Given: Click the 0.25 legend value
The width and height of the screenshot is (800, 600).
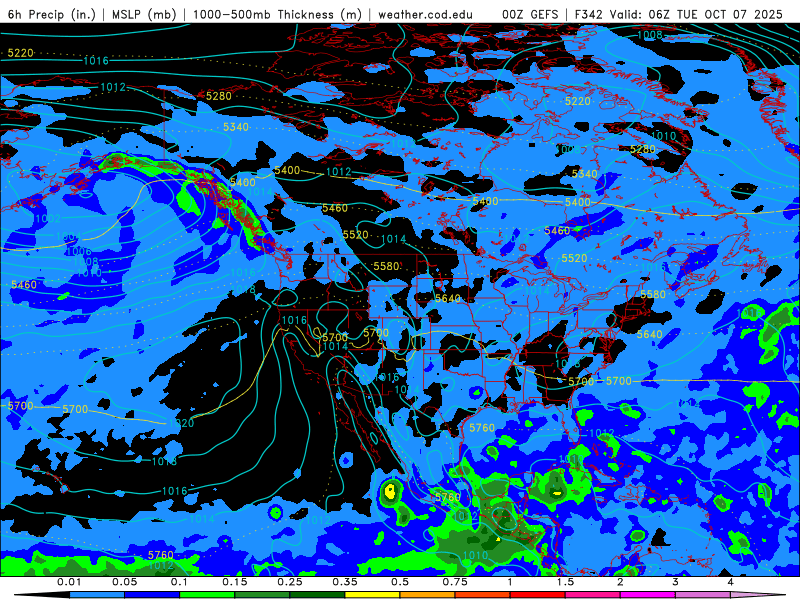Looking at the screenshot, I should tap(290, 582).
